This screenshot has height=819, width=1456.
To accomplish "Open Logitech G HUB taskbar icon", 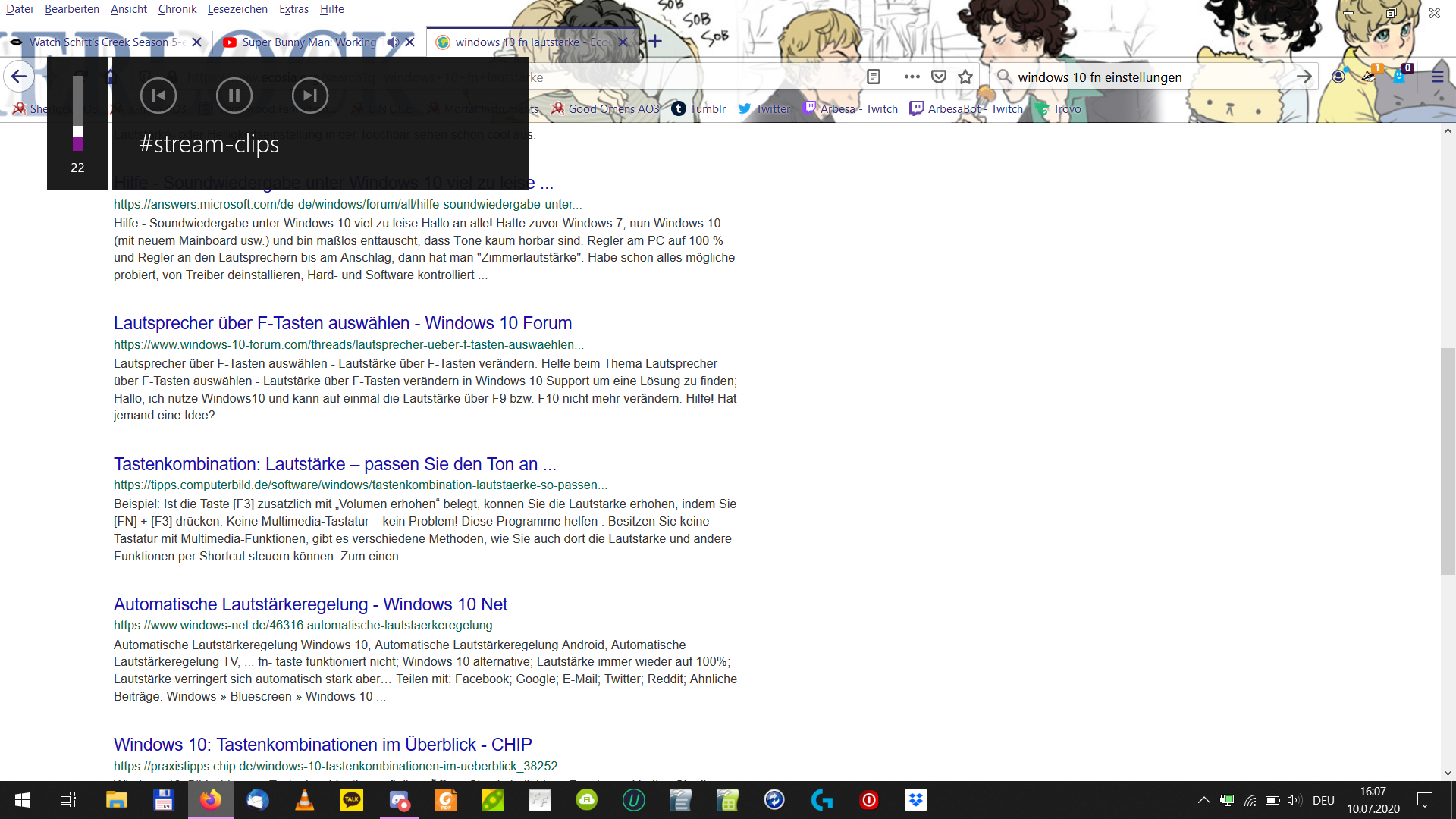I will [x=822, y=800].
